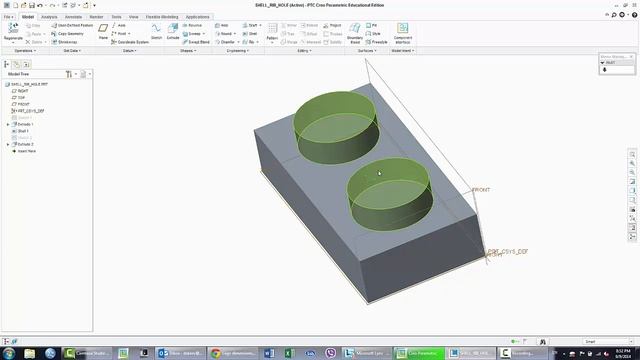Open the Shapes group dropdown

188,51
